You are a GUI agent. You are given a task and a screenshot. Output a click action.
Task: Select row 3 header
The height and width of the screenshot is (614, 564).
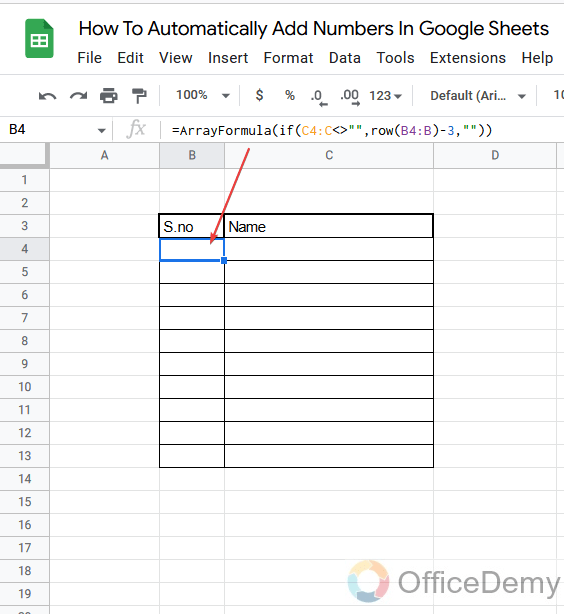(24, 226)
